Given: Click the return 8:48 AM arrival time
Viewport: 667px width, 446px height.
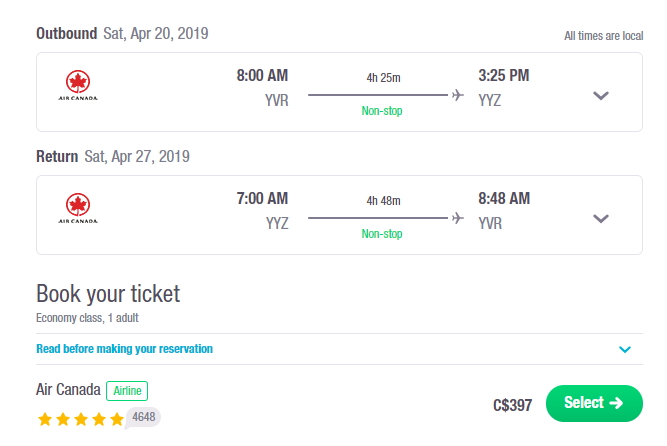Looking at the screenshot, I should [x=504, y=198].
